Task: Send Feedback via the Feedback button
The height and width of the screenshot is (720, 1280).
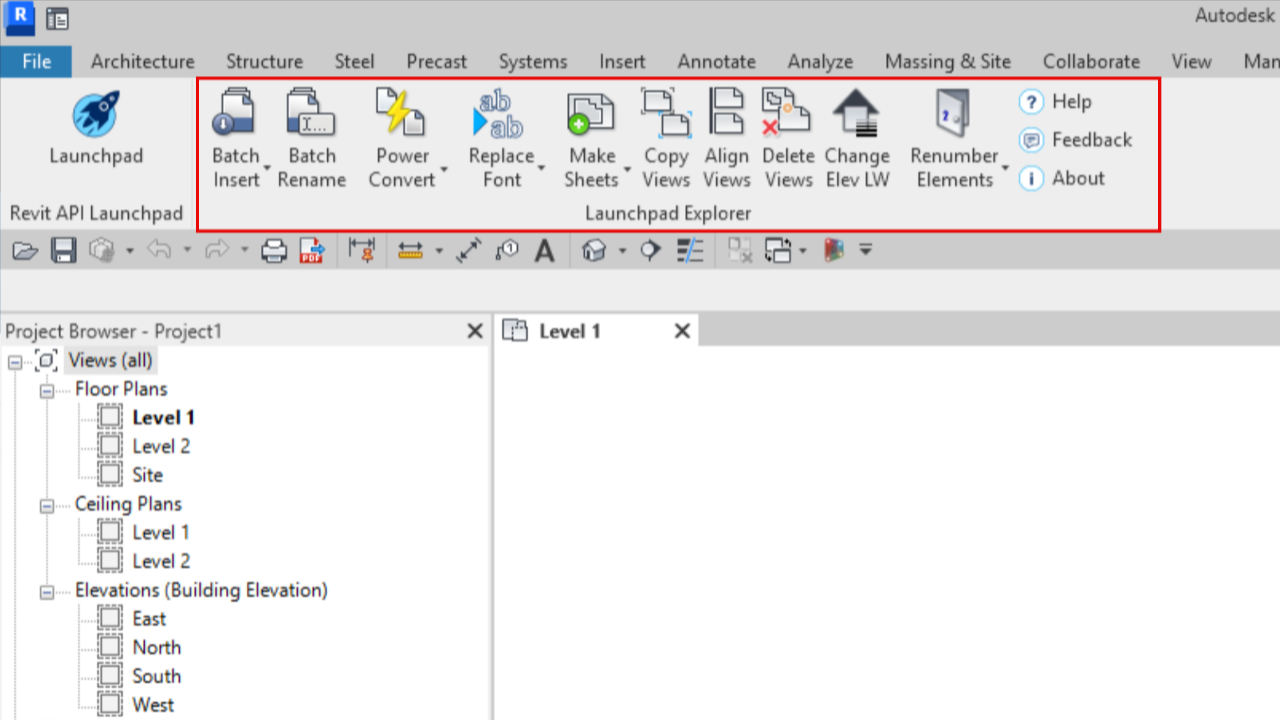Action: pyautogui.click(x=1076, y=140)
